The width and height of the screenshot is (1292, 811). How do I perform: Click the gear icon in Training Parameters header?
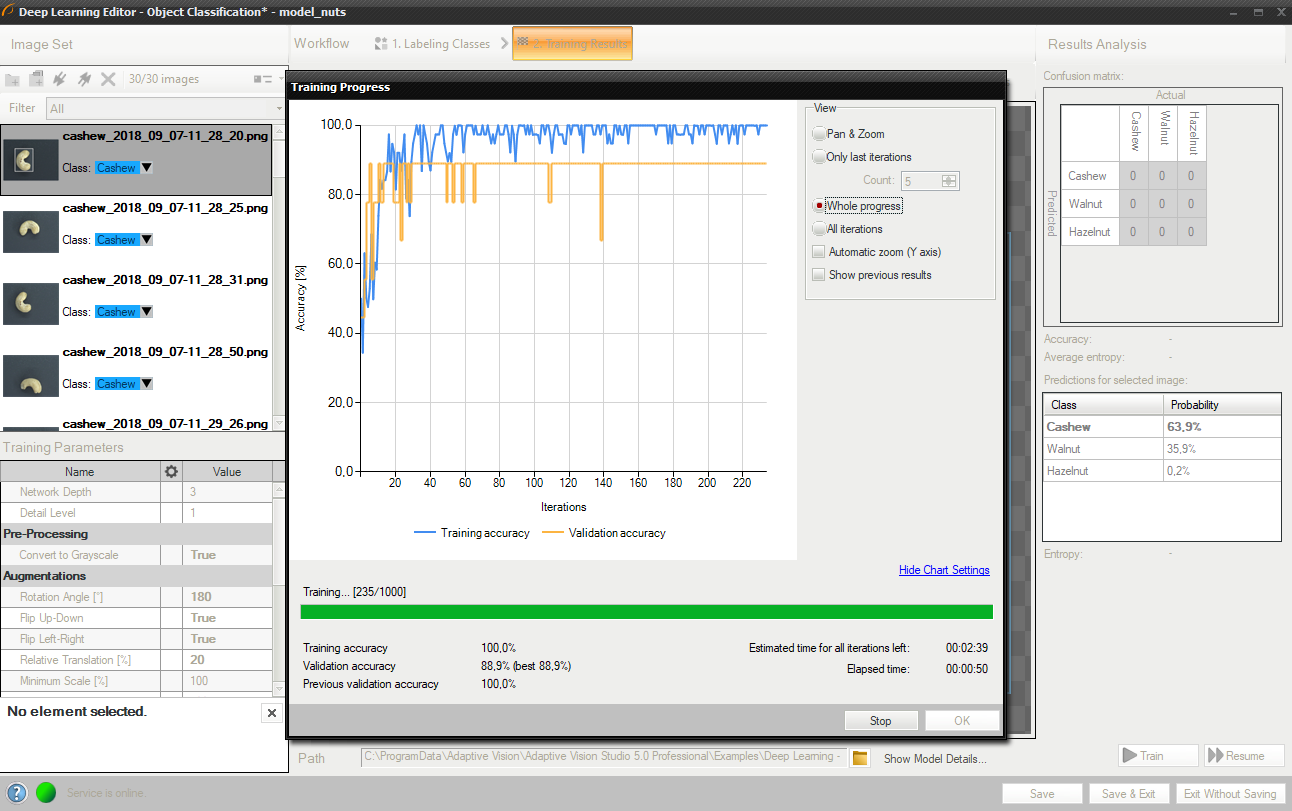pyautogui.click(x=171, y=471)
